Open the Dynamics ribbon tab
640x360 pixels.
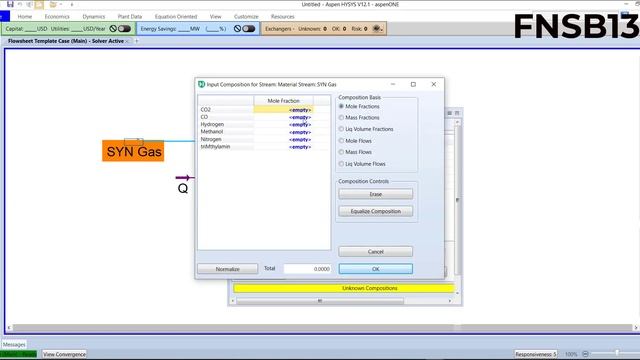[x=93, y=16]
